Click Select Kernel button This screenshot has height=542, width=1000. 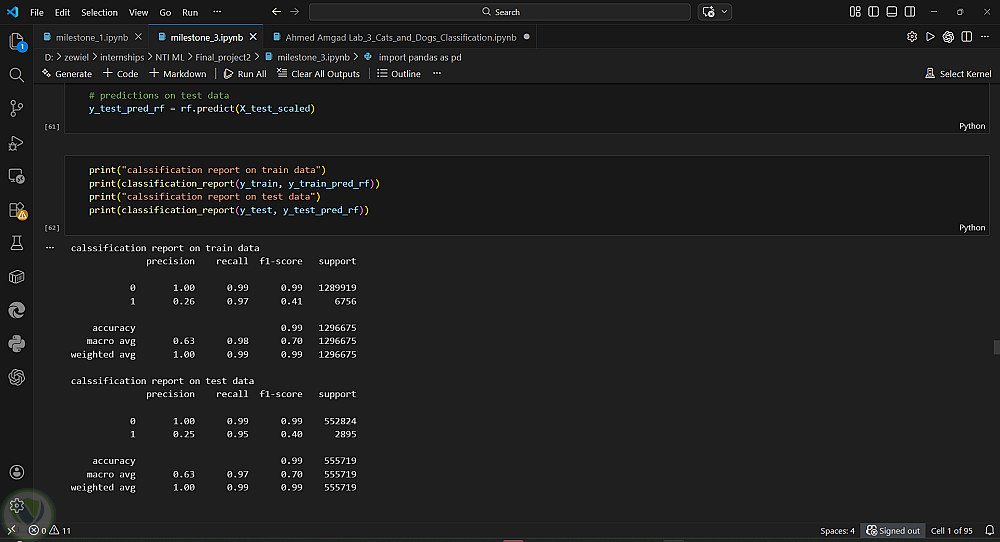pyautogui.click(x=958, y=74)
